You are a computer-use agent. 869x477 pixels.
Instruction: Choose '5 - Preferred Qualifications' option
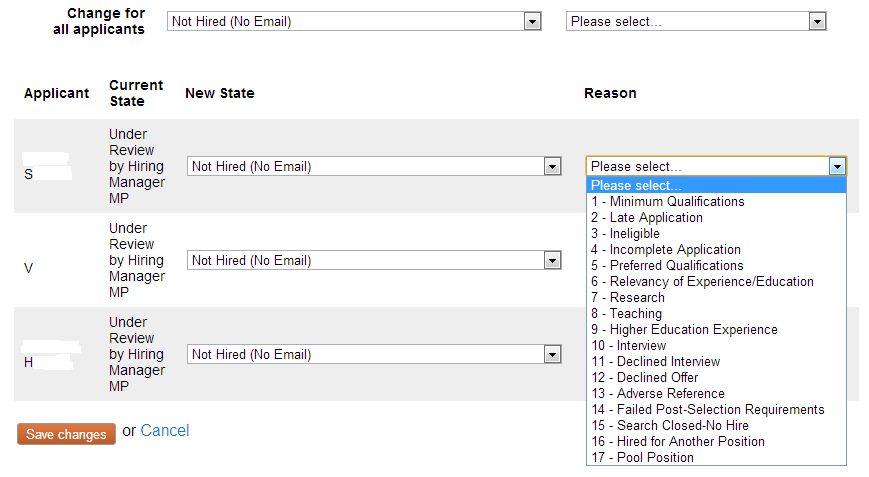coord(667,266)
